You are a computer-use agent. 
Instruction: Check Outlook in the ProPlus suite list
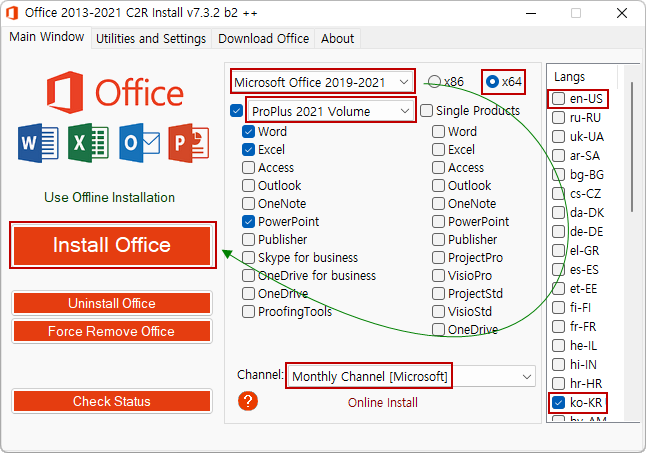pyautogui.click(x=248, y=185)
